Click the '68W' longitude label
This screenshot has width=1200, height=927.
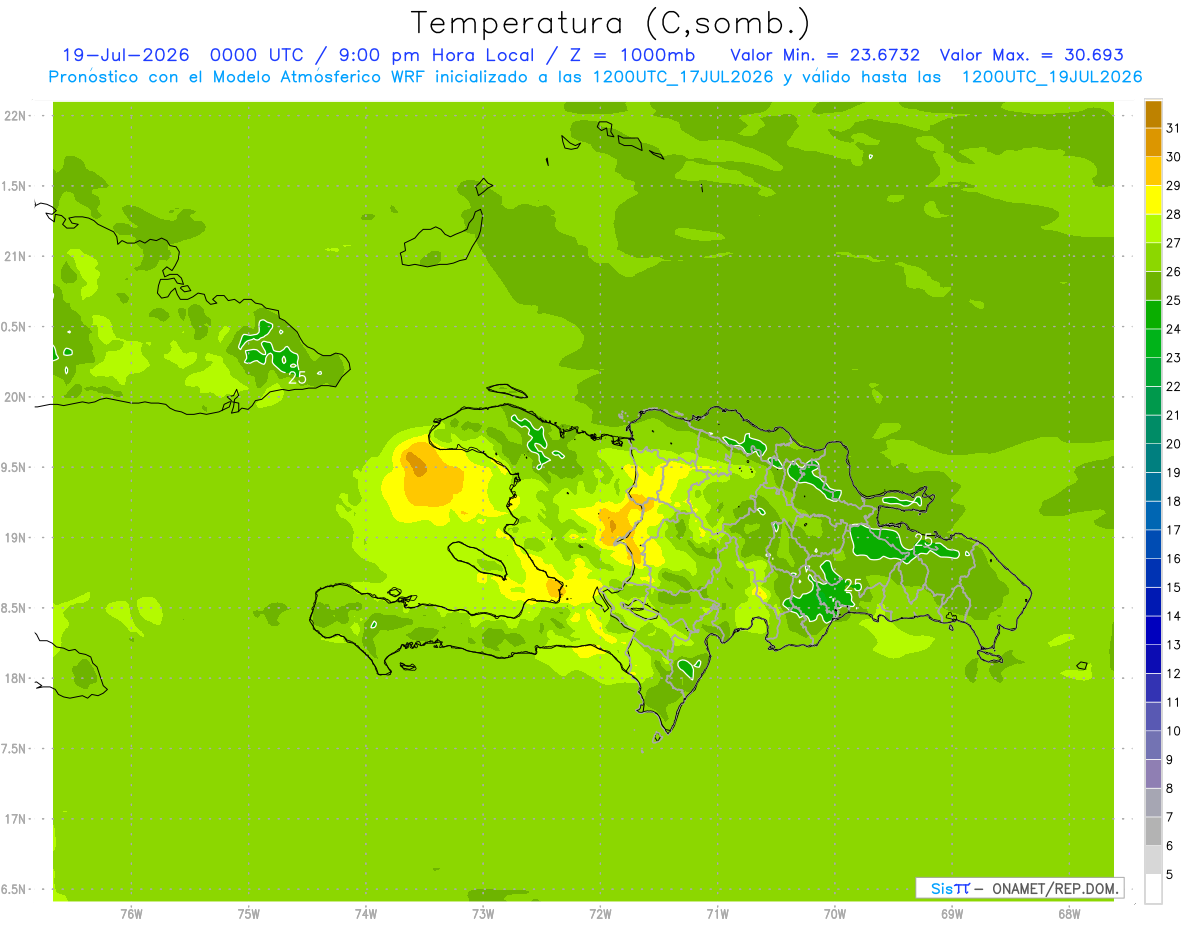click(x=1069, y=914)
